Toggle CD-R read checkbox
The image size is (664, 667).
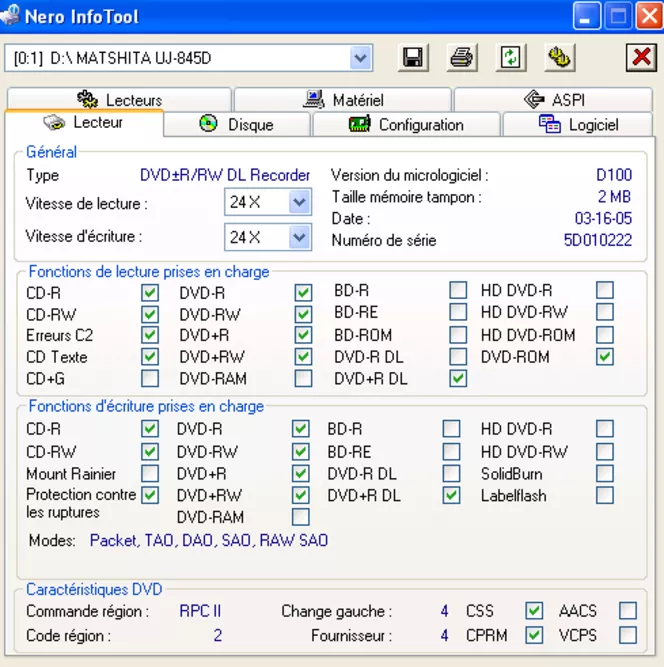[150, 293]
